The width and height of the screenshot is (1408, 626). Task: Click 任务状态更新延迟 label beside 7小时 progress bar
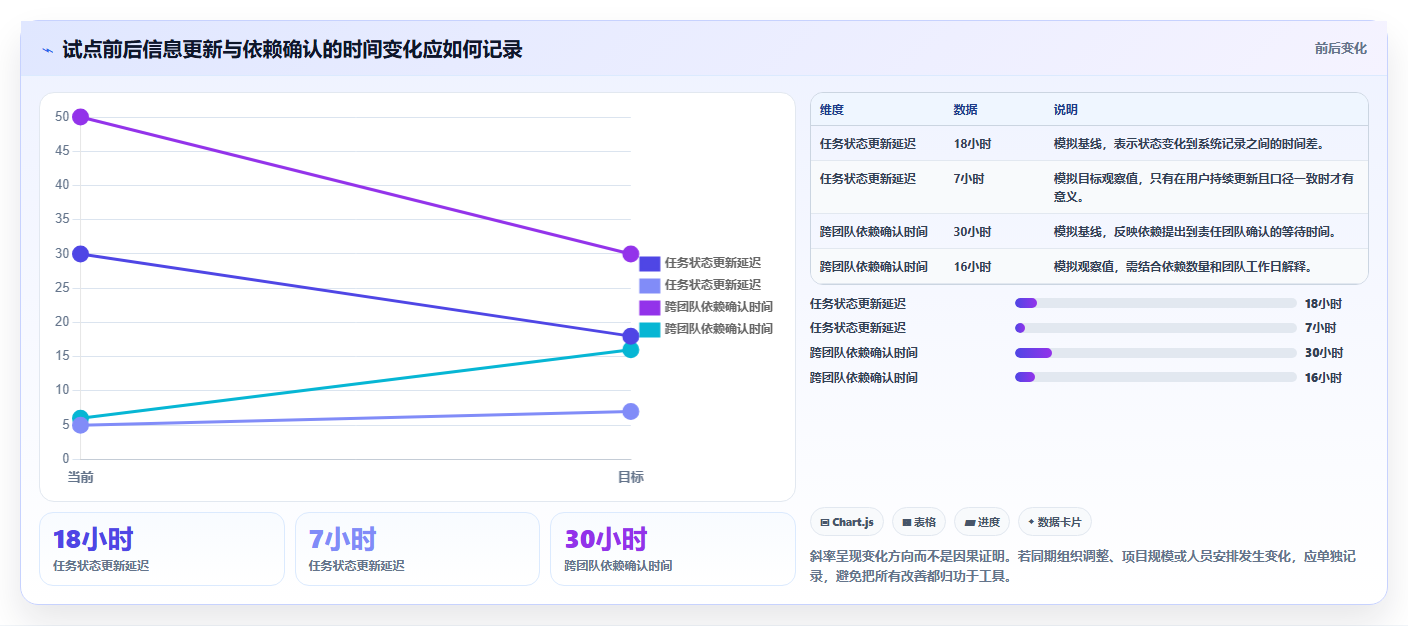coord(858,328)
